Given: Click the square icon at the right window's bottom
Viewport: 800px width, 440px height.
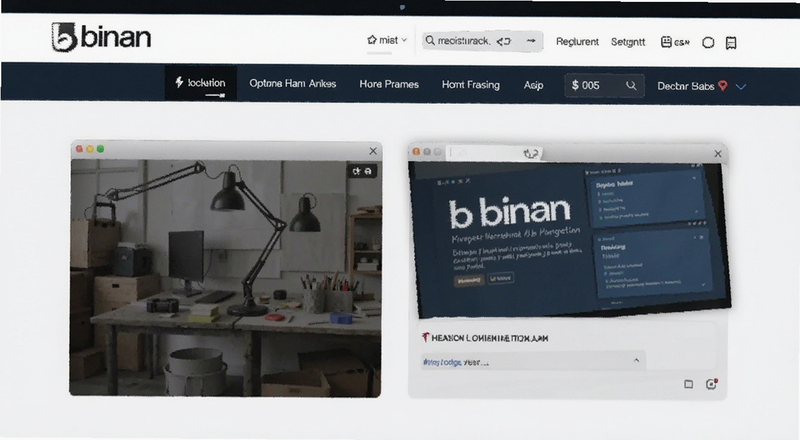Looking at the screenshot, I should click(x=688, y=384).
